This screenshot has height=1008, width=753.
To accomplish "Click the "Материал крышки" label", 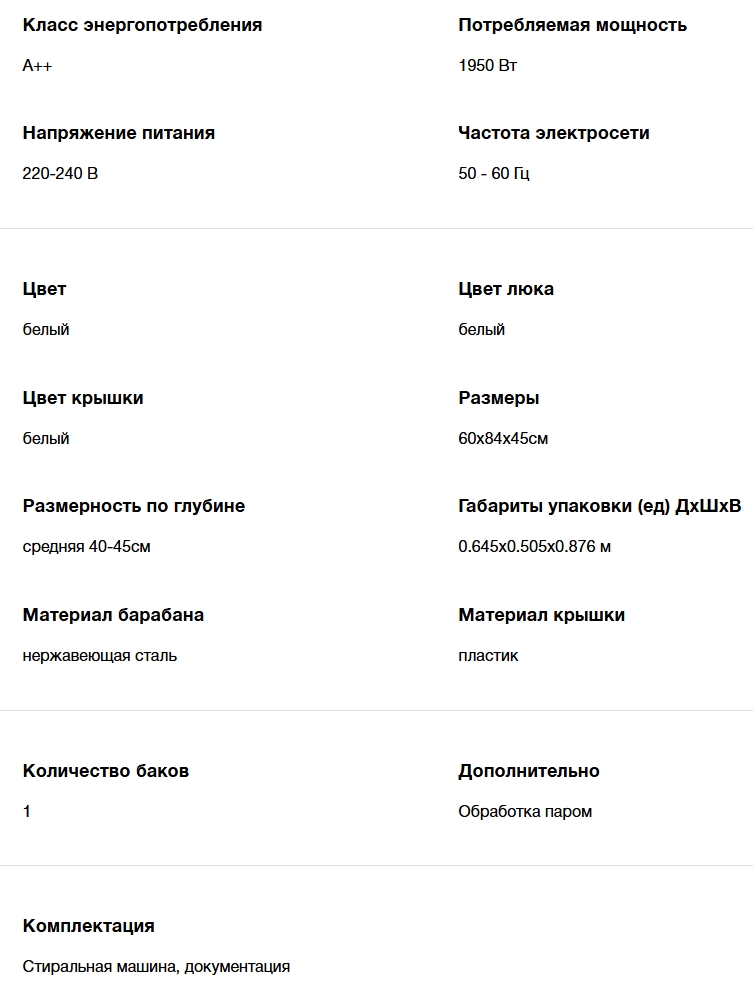I will [x=541, y=615].
